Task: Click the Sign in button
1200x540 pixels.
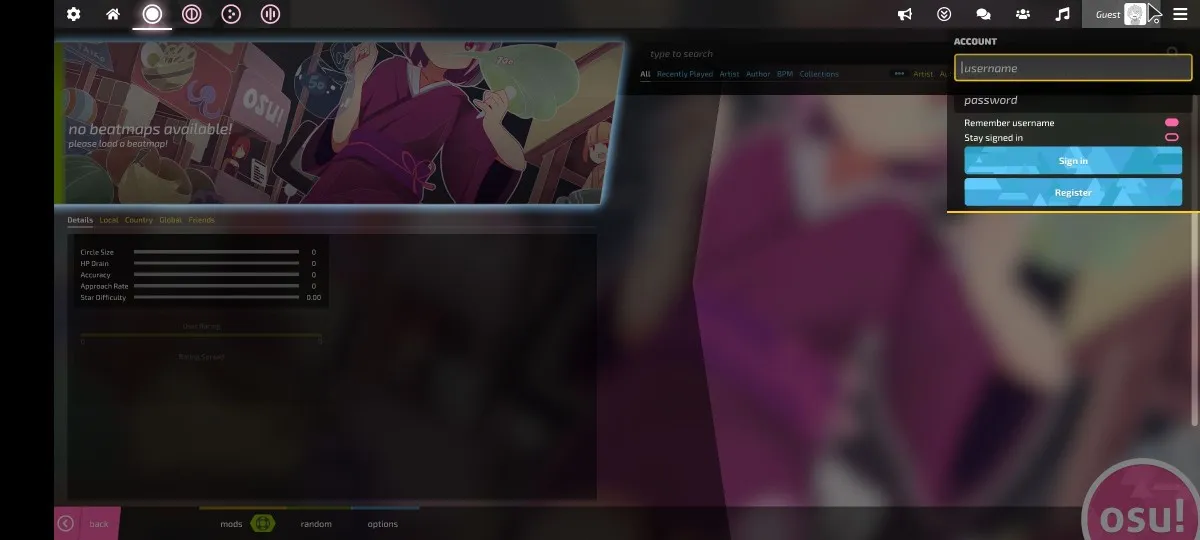Action: coord(1073,160)
